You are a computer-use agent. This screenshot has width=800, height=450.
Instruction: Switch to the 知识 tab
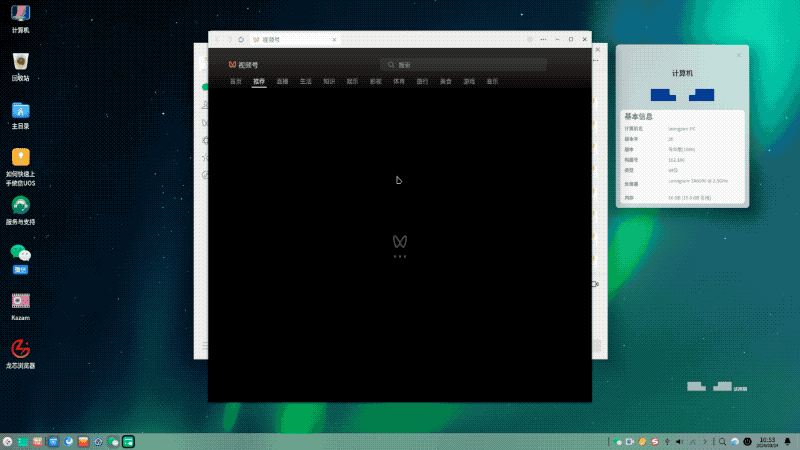(x=329, y=81)
